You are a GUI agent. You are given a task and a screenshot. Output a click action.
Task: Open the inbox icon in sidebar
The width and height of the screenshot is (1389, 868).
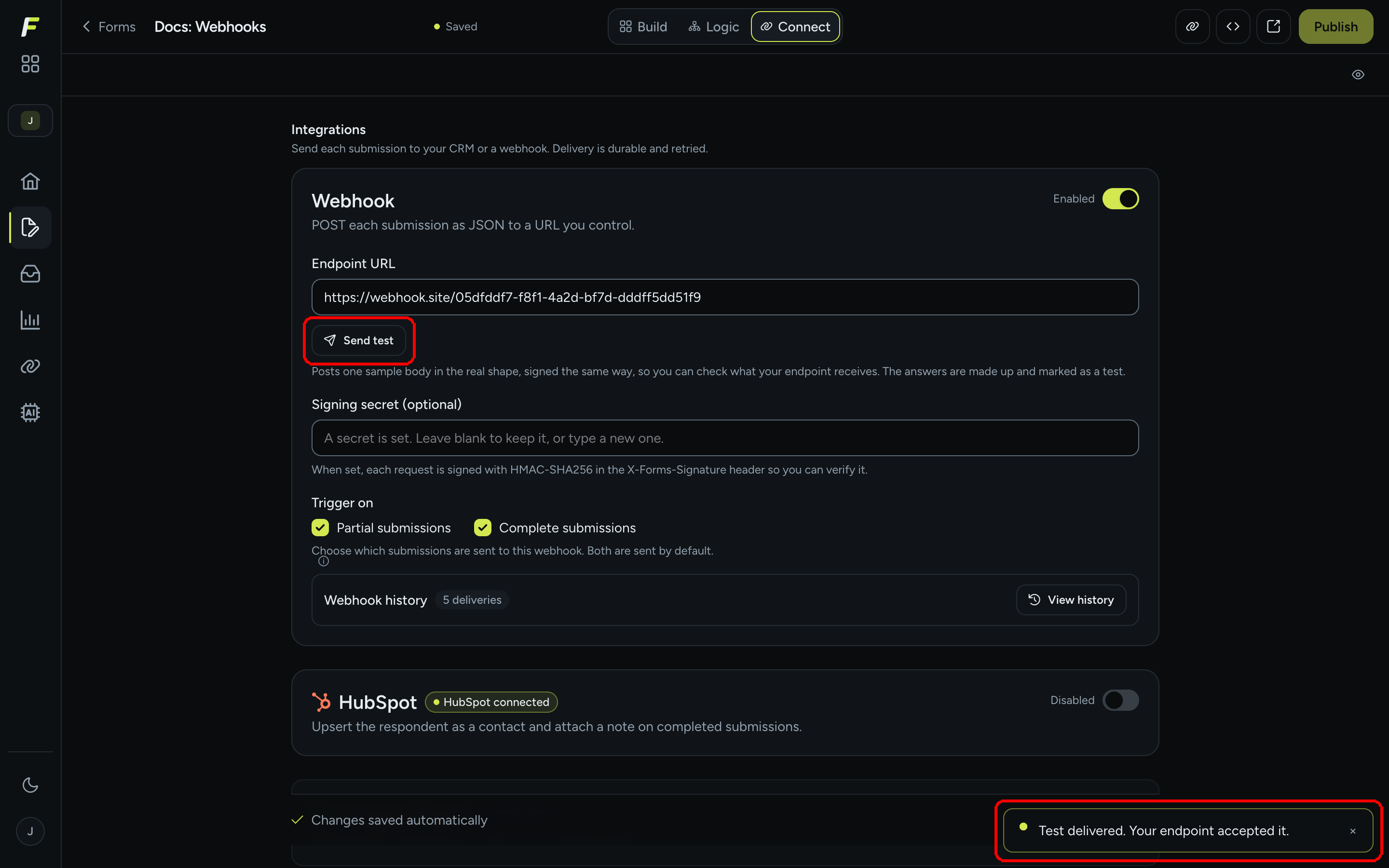pos(30,274)
